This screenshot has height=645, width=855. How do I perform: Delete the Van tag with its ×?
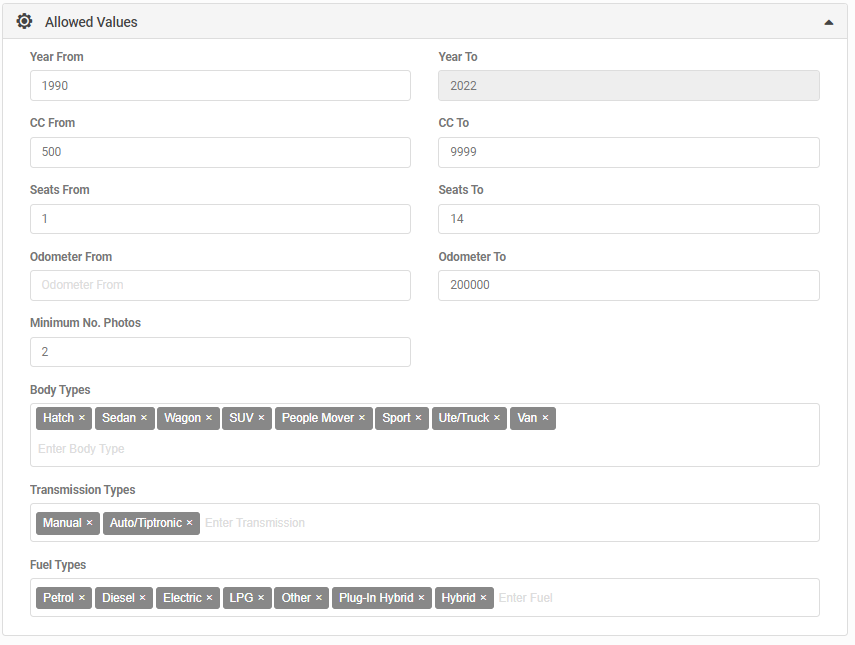coord(545,418)
